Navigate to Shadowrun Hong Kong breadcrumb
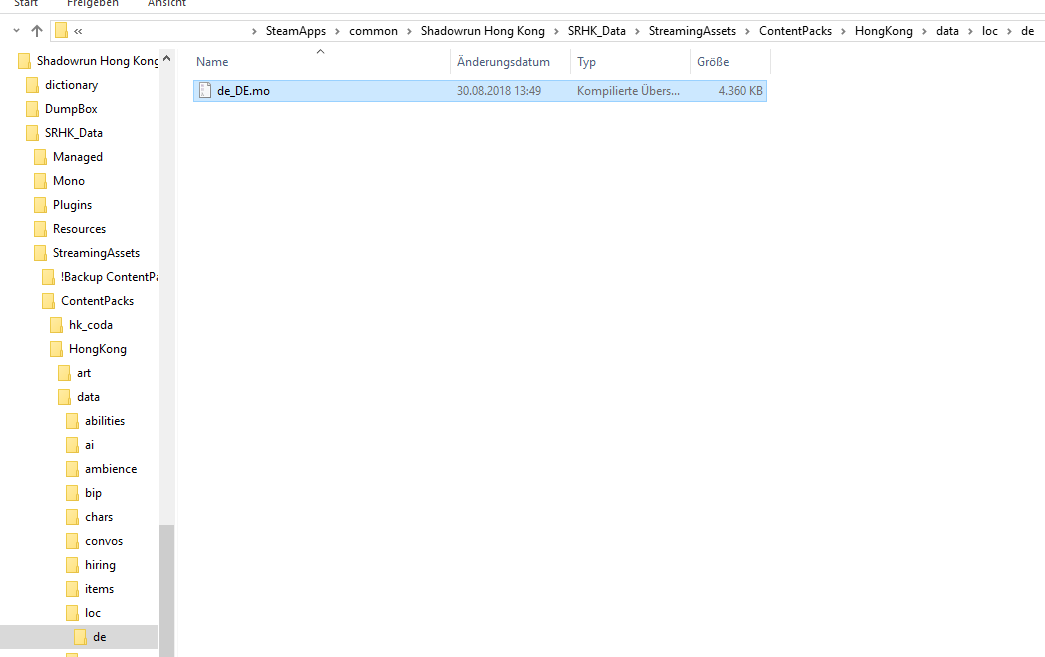1045x657 pixels. [483, 31]
